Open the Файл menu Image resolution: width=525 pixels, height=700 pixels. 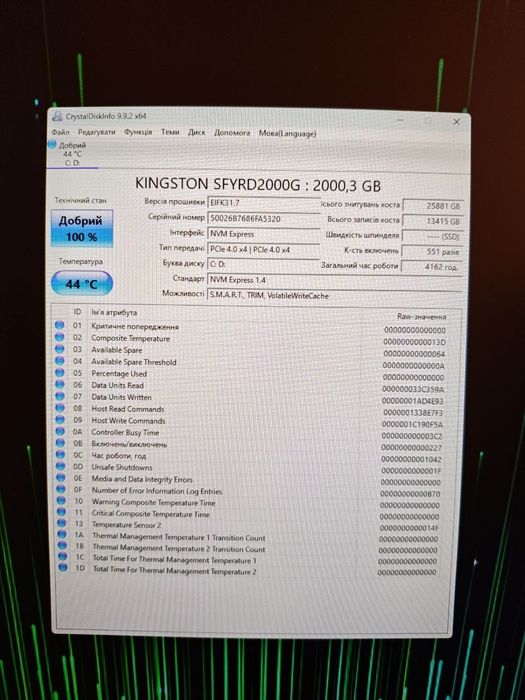(60, 132)
